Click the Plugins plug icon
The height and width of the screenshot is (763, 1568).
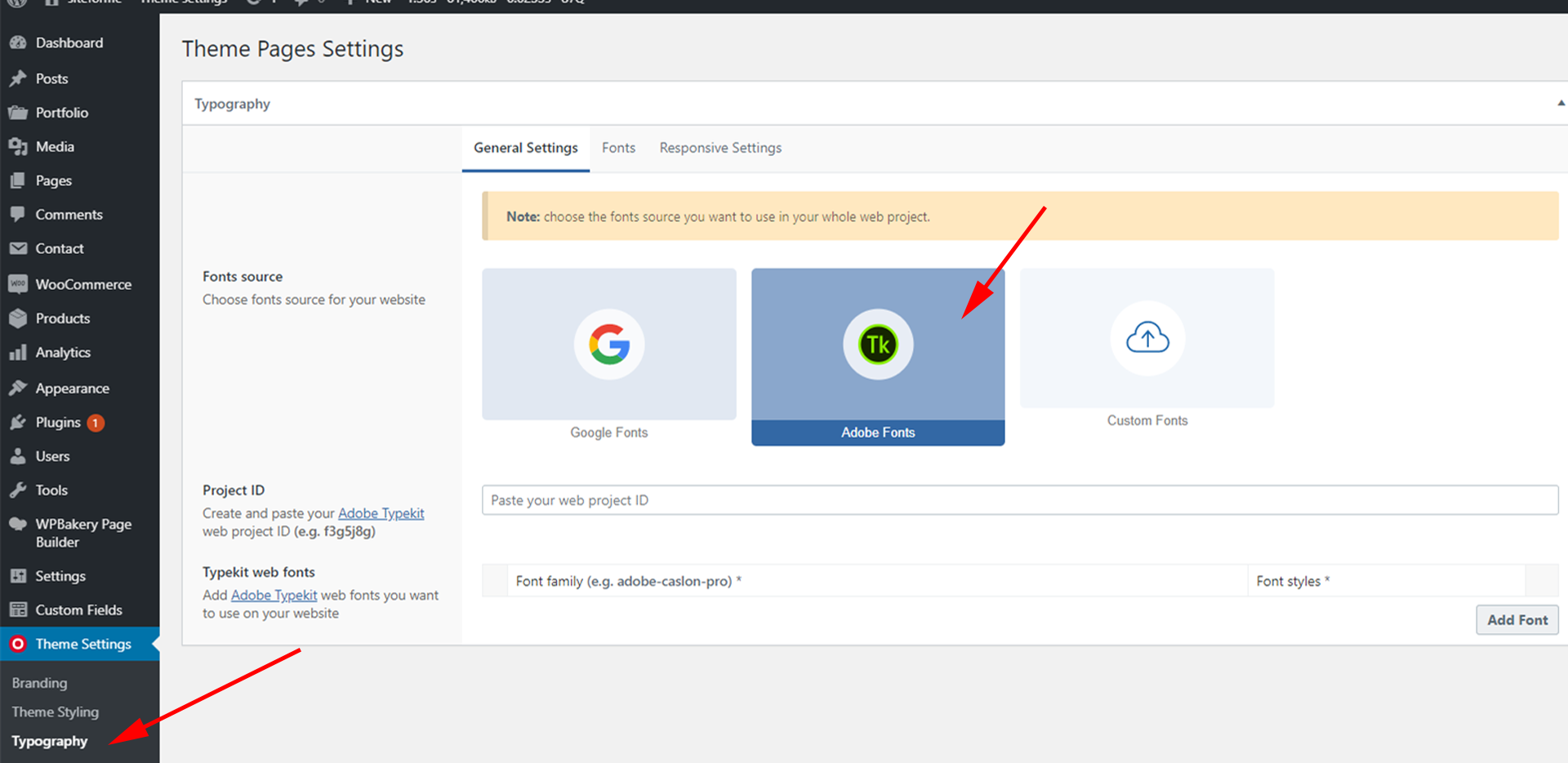point(18,422)
